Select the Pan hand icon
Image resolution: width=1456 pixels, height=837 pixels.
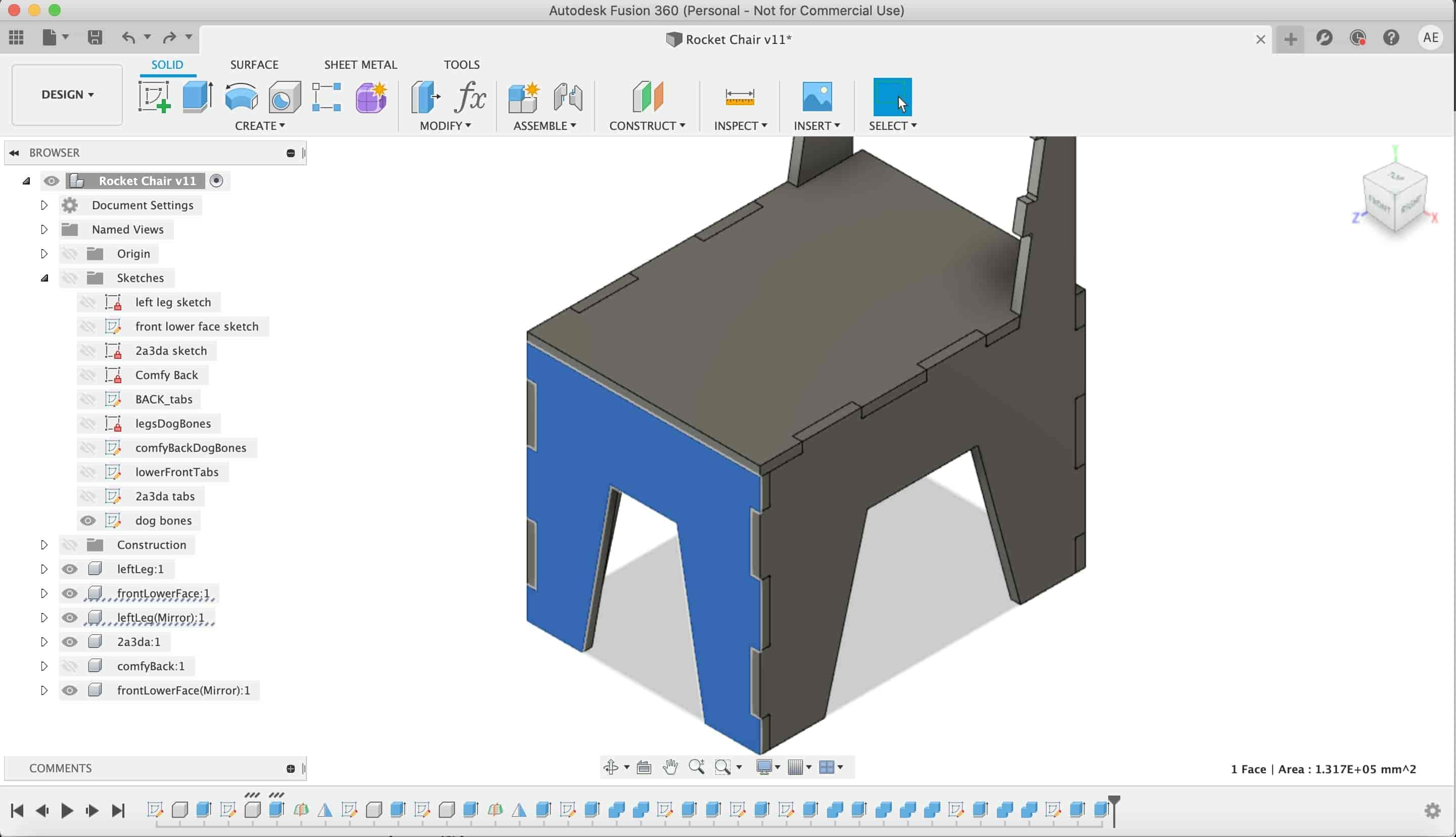point(670,767)
